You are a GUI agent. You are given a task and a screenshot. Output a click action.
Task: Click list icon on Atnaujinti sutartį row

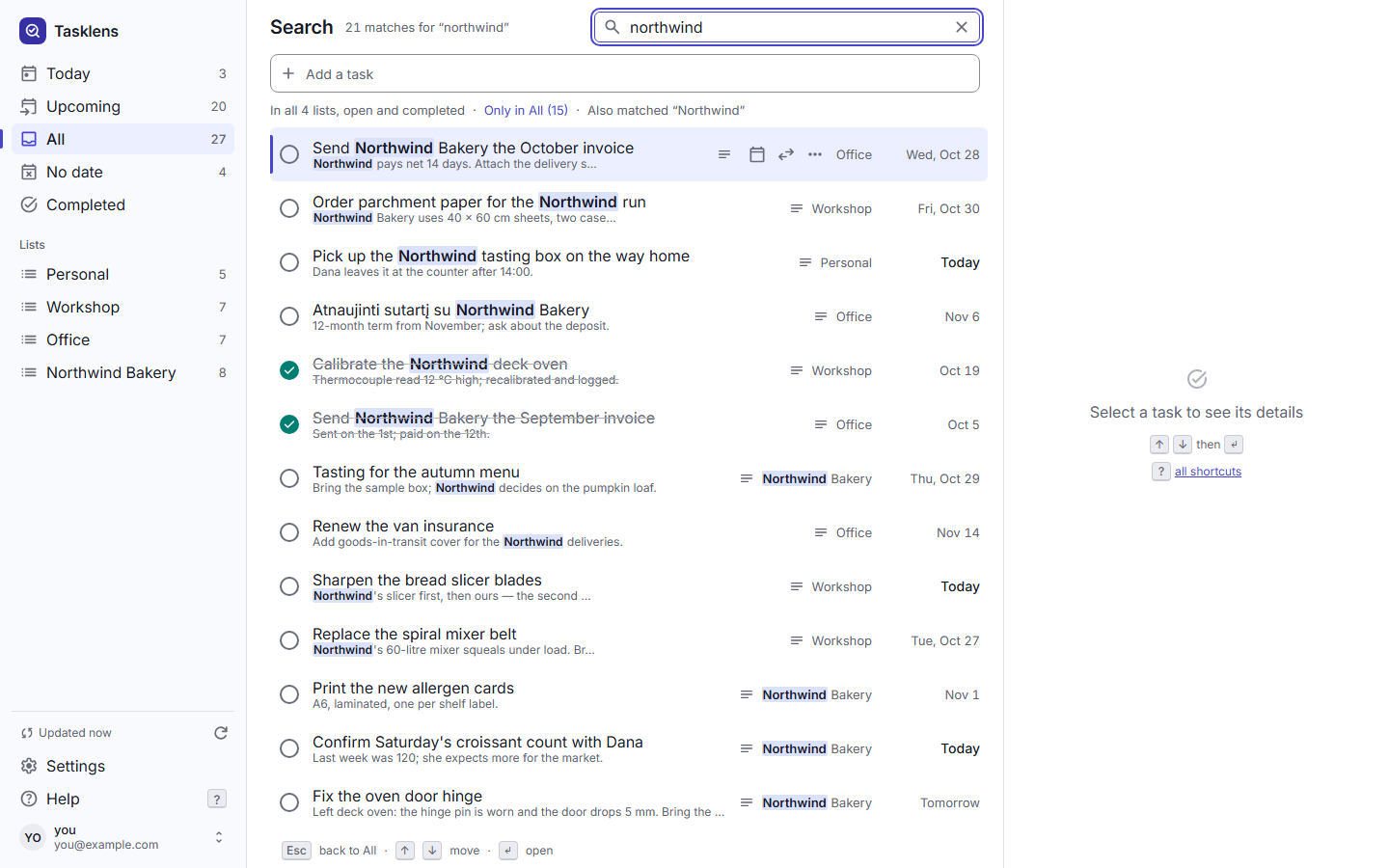[821, 316]
